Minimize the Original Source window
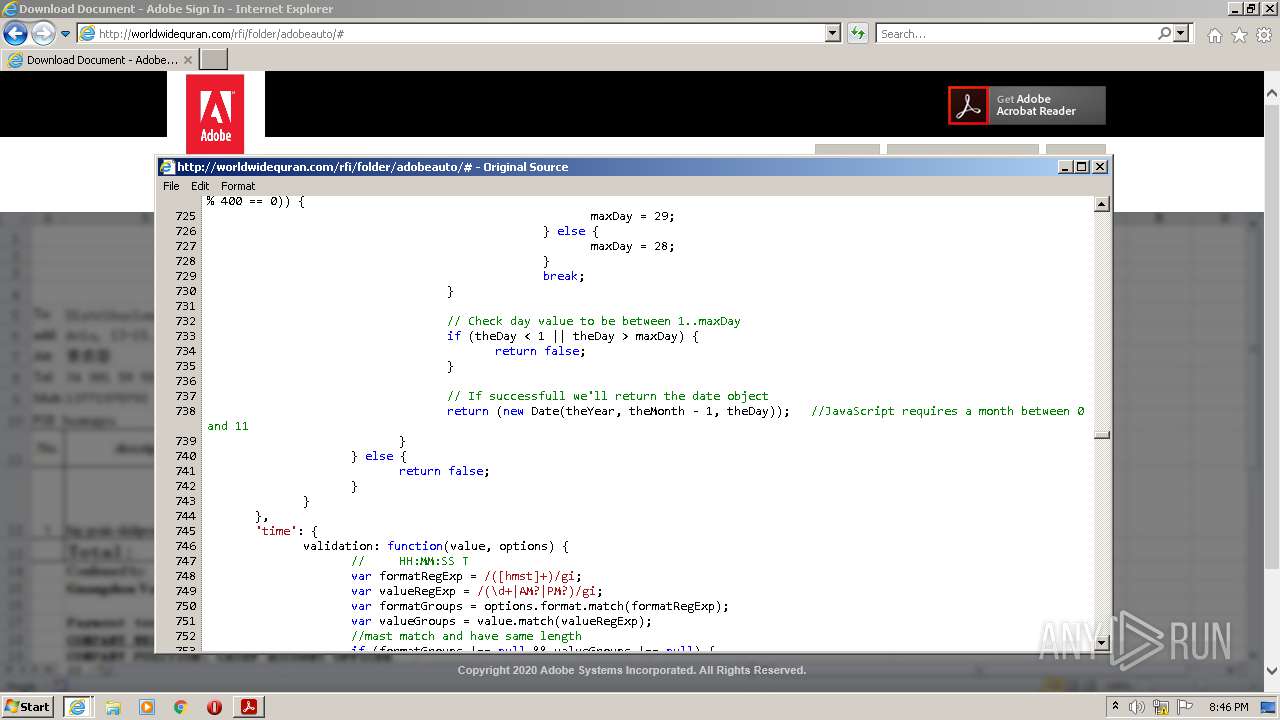Screen dimensions: 1280x720 click(1065, 167)
